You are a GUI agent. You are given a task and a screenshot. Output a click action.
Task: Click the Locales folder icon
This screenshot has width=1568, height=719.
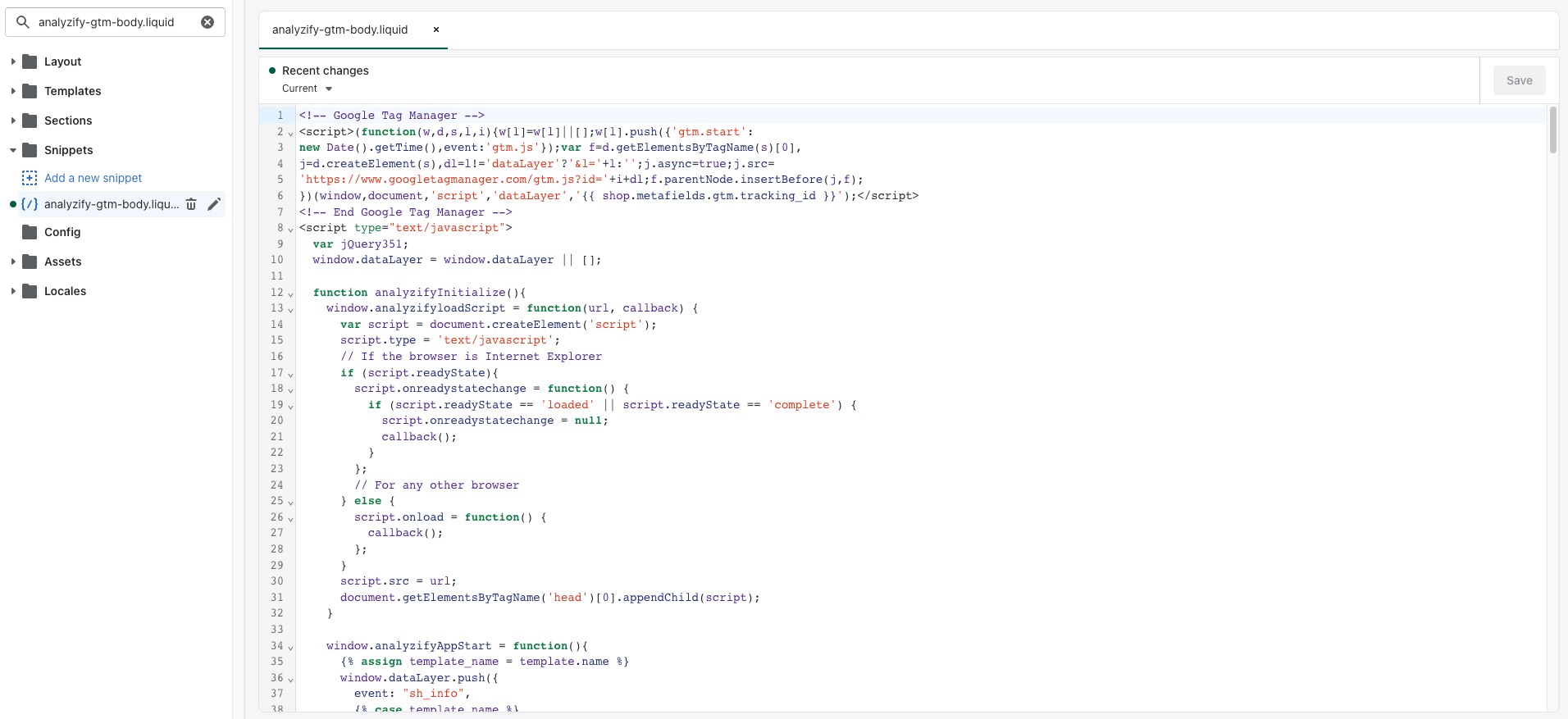30,291
